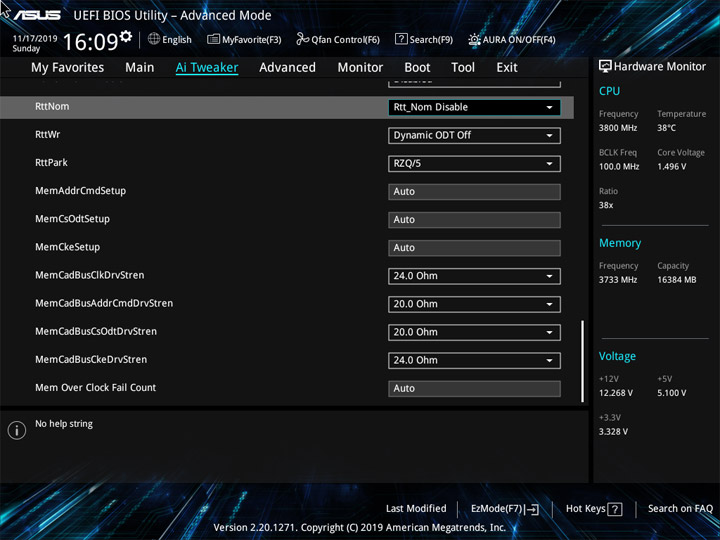
Task: Click the +12V reading 12.268 V
Action: pyautogui.click(x=616, y=393)
